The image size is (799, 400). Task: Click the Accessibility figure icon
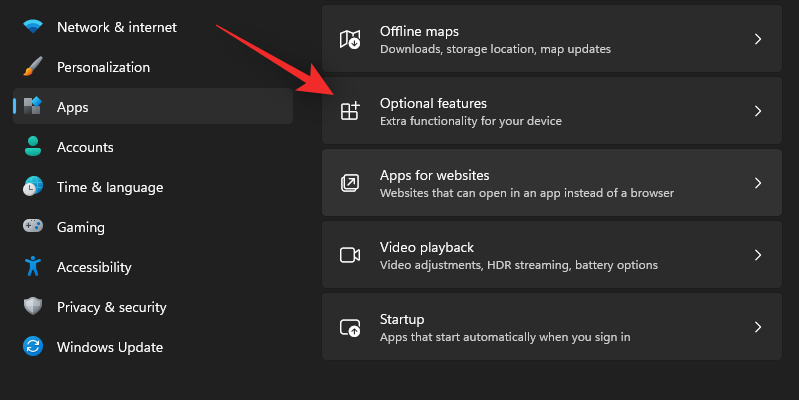click(33, 267)
